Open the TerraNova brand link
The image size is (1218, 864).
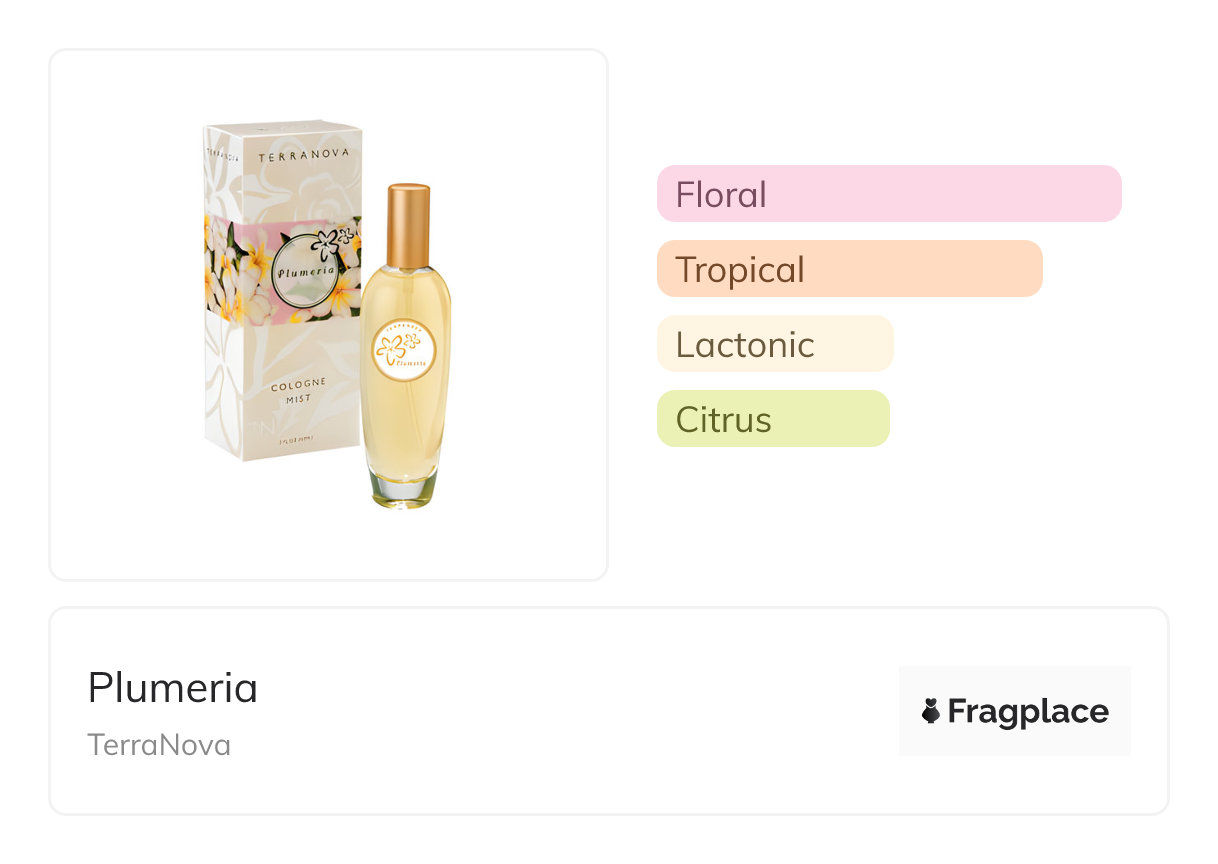click(x=159, y=745)
